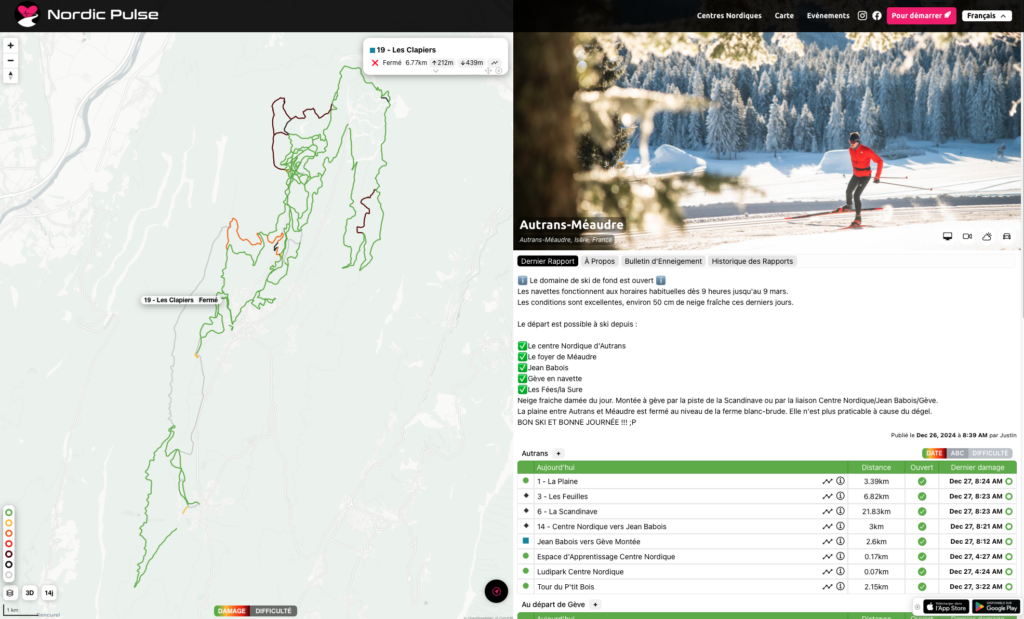This screenshot has height=619, width=1024.
Task: Get the app on Google Play badge
Action: pyautogui.click(x=996, y=607)
